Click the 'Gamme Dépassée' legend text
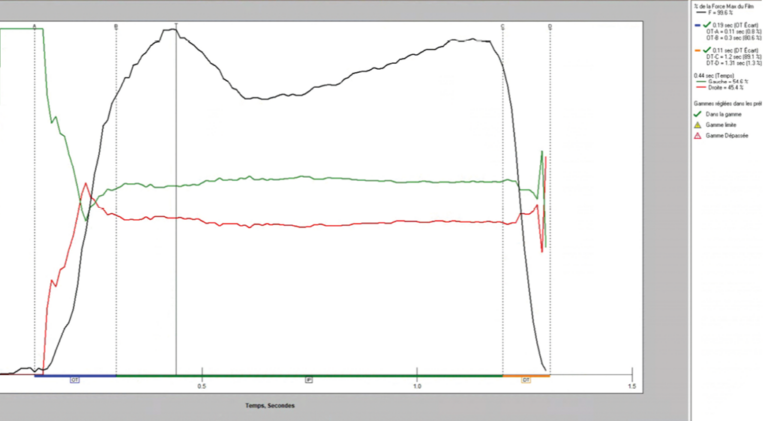Image resolution: width=768 pixels, height=421 pixels. click(x=727, y=136)
